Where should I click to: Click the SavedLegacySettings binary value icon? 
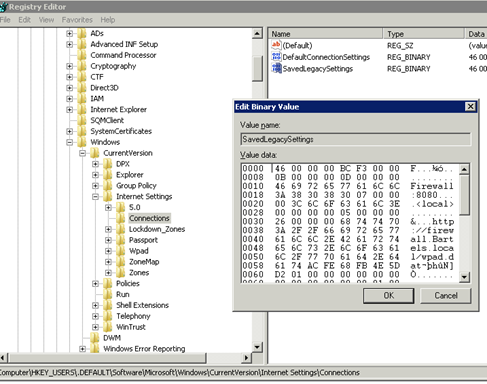[276, 68]
